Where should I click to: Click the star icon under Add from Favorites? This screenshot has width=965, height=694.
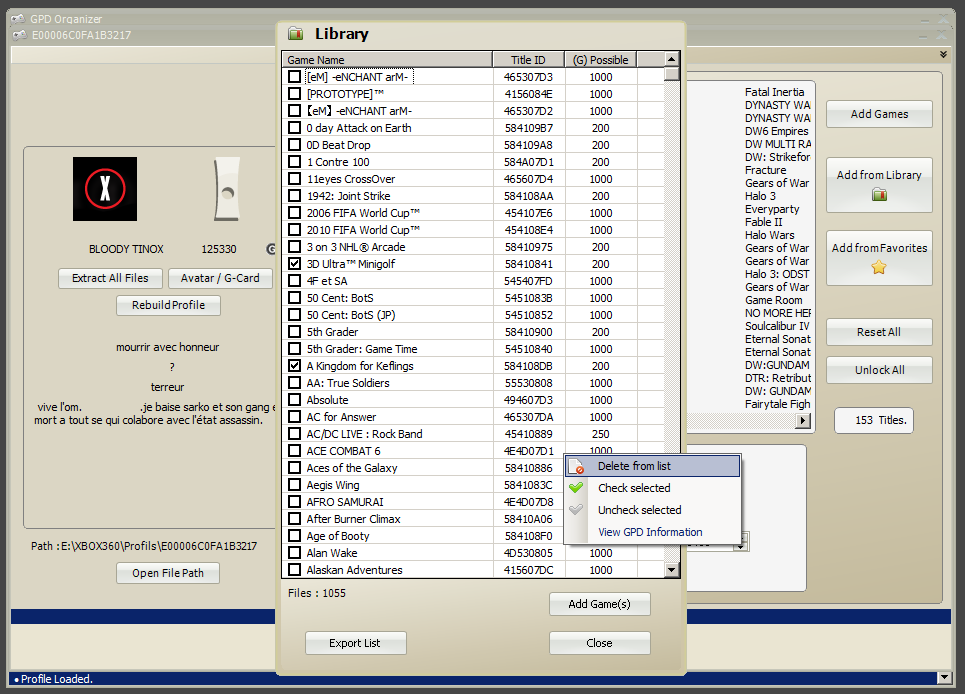pyautogui.click(x=879, y=267)
